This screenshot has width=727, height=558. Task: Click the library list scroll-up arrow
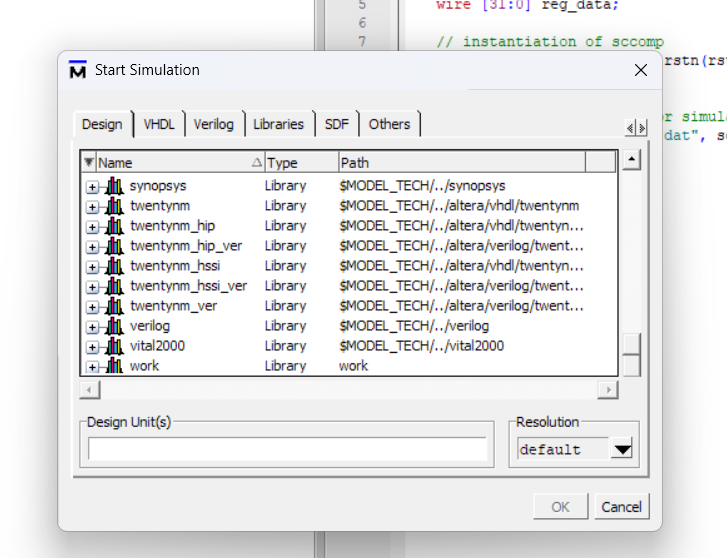631,160
